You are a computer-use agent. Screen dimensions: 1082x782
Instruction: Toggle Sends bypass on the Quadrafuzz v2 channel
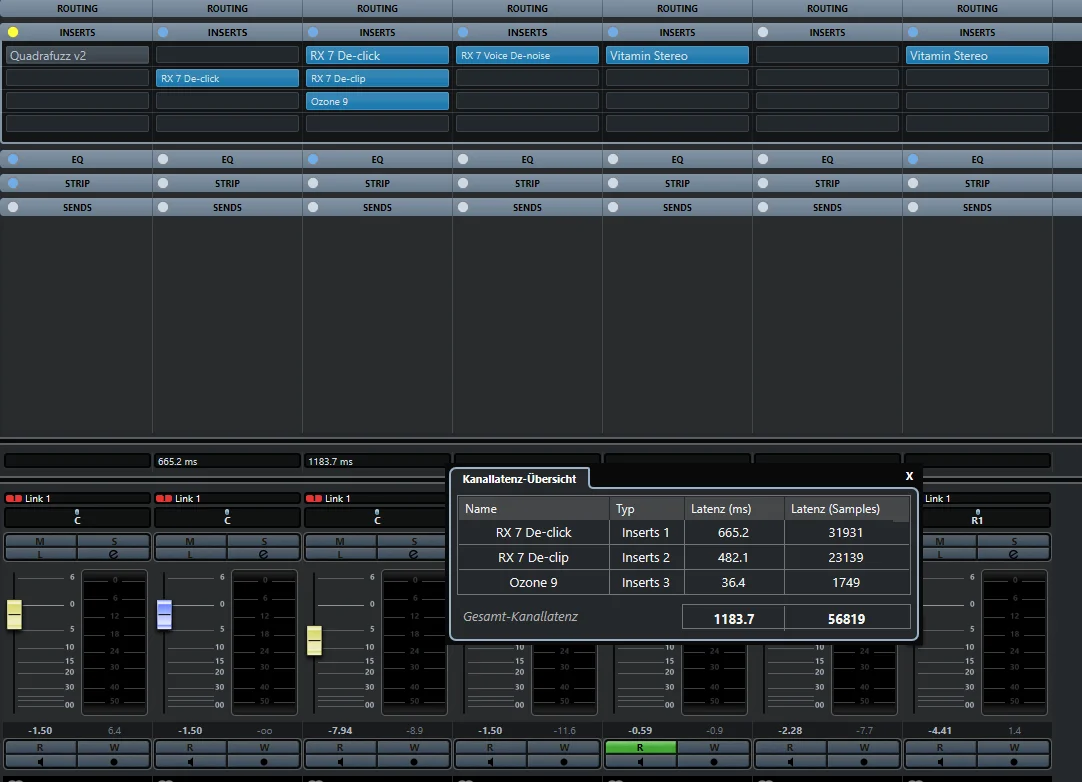(x=13, y=207)
